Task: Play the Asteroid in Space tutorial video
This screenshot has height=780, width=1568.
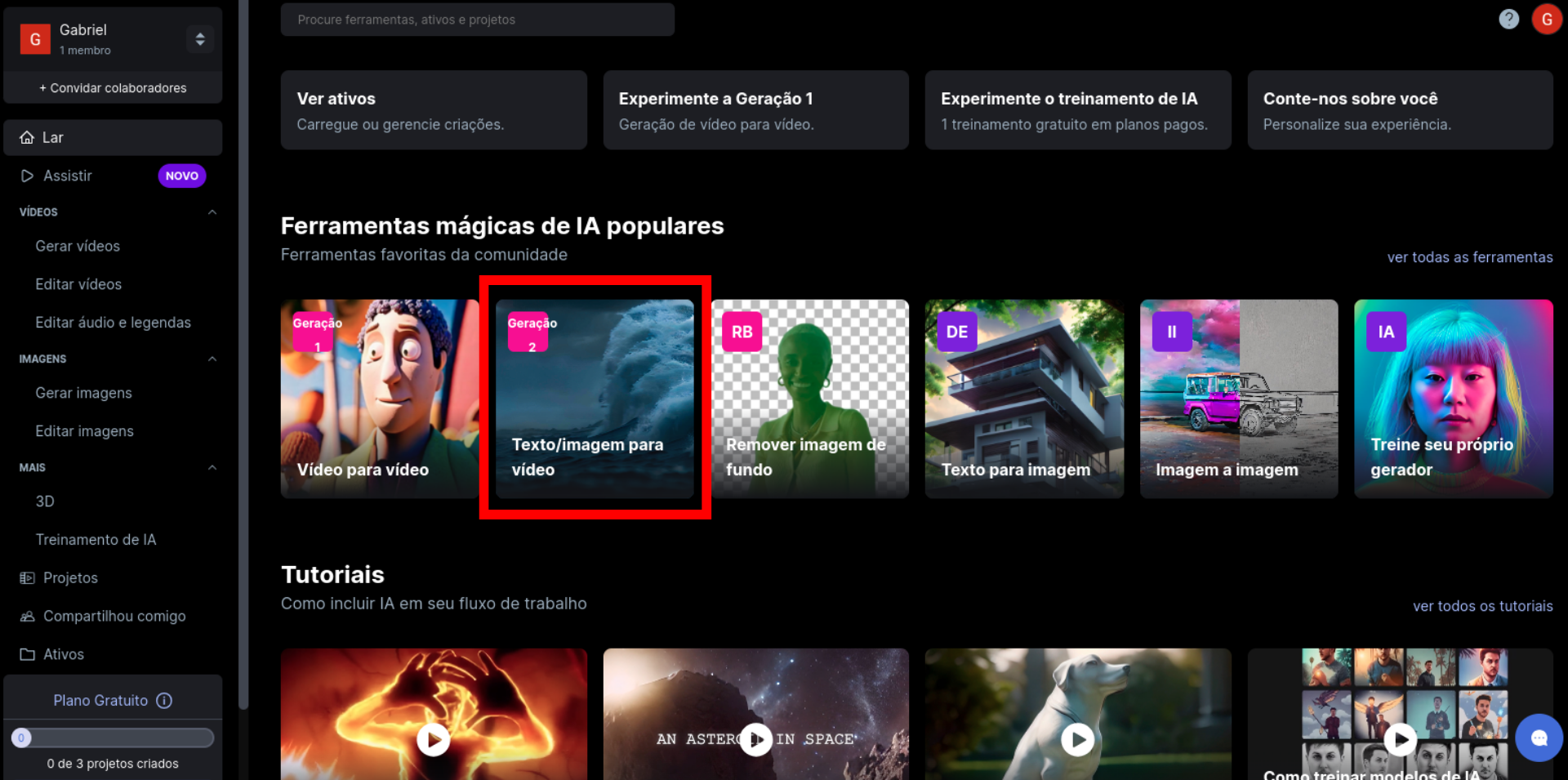Action: pyautogui.click(x=756, y=740)
